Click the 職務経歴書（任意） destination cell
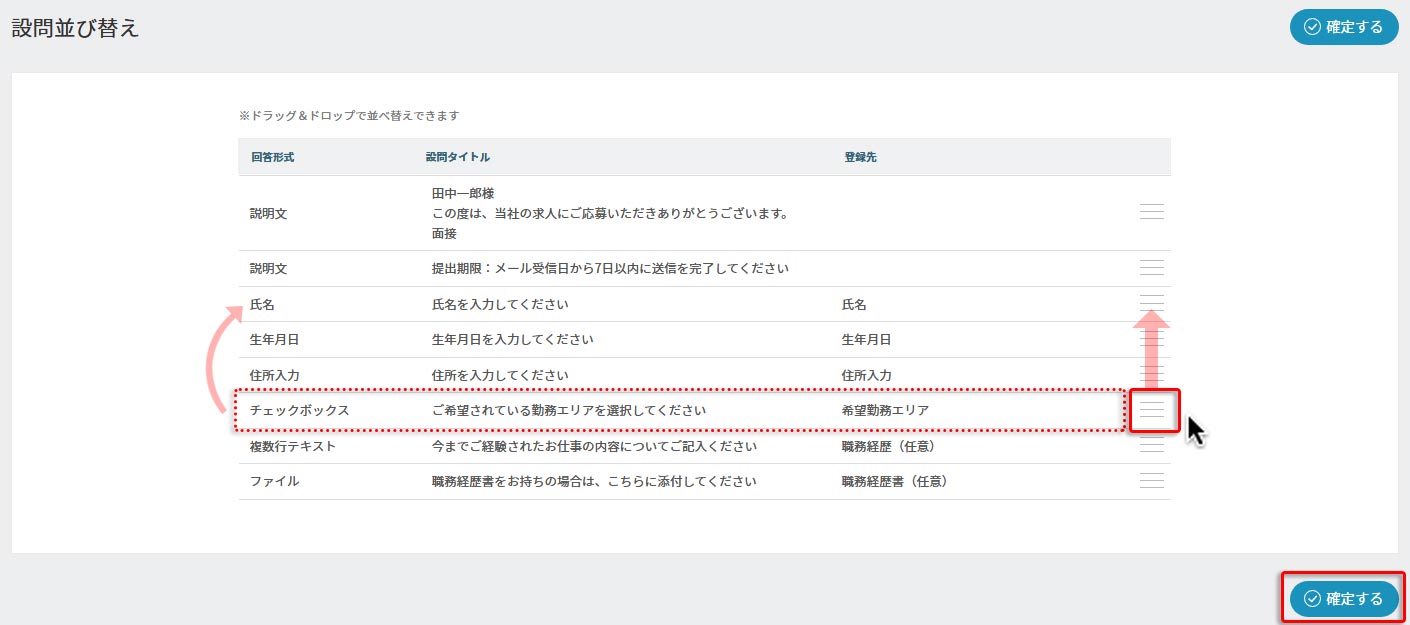This screenshot has height=625, width=1410. click(895, 481)
